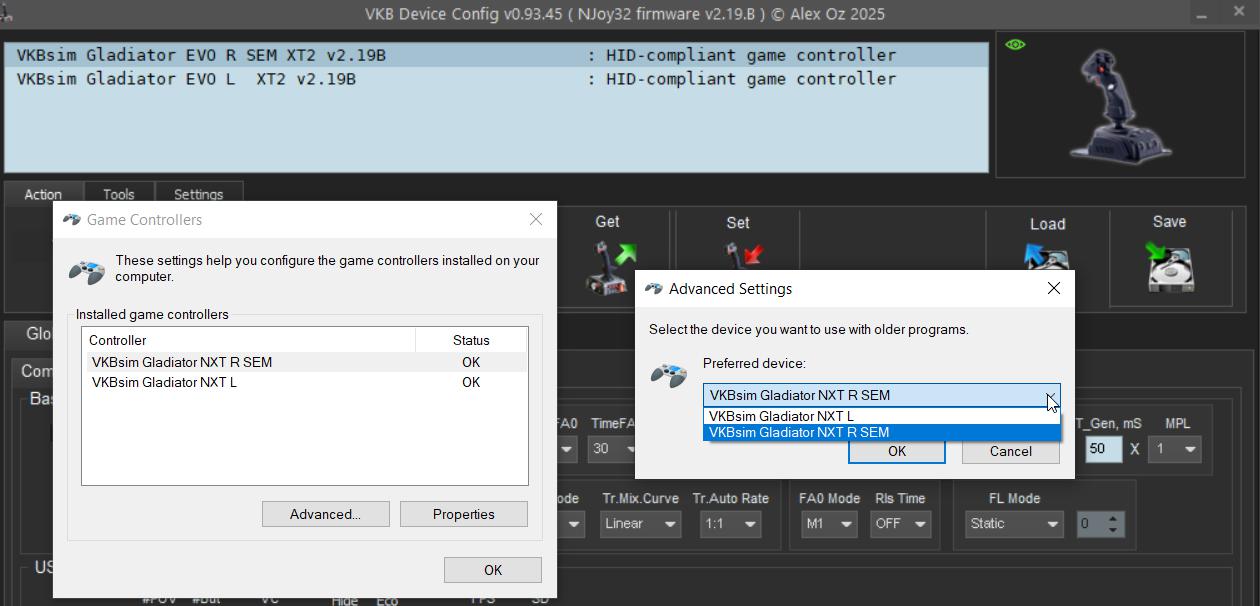Pick the highlighted NXT R SEM dropdown option
1260x606 pixels.
click(x=882, y=433)
